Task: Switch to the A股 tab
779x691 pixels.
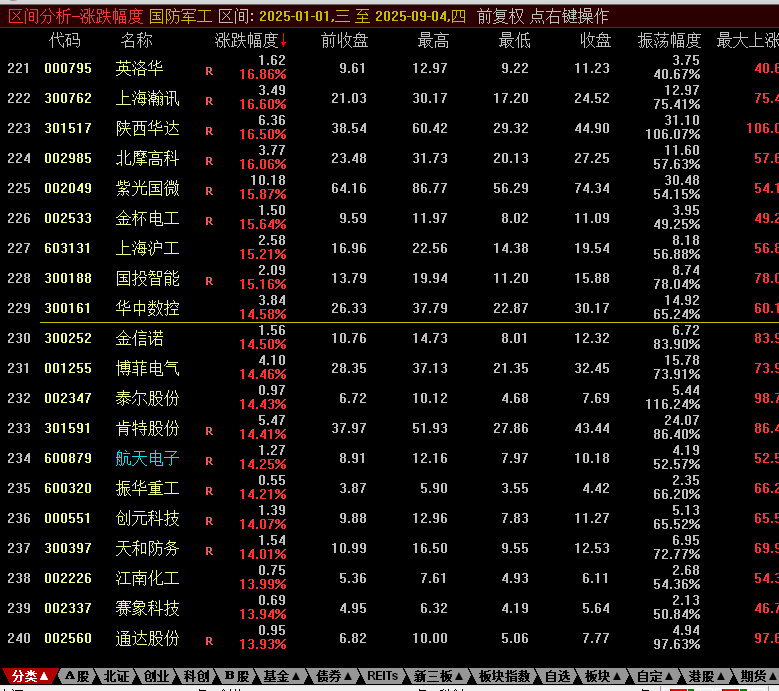Action: pyautogui.click(x=77, y=676)
